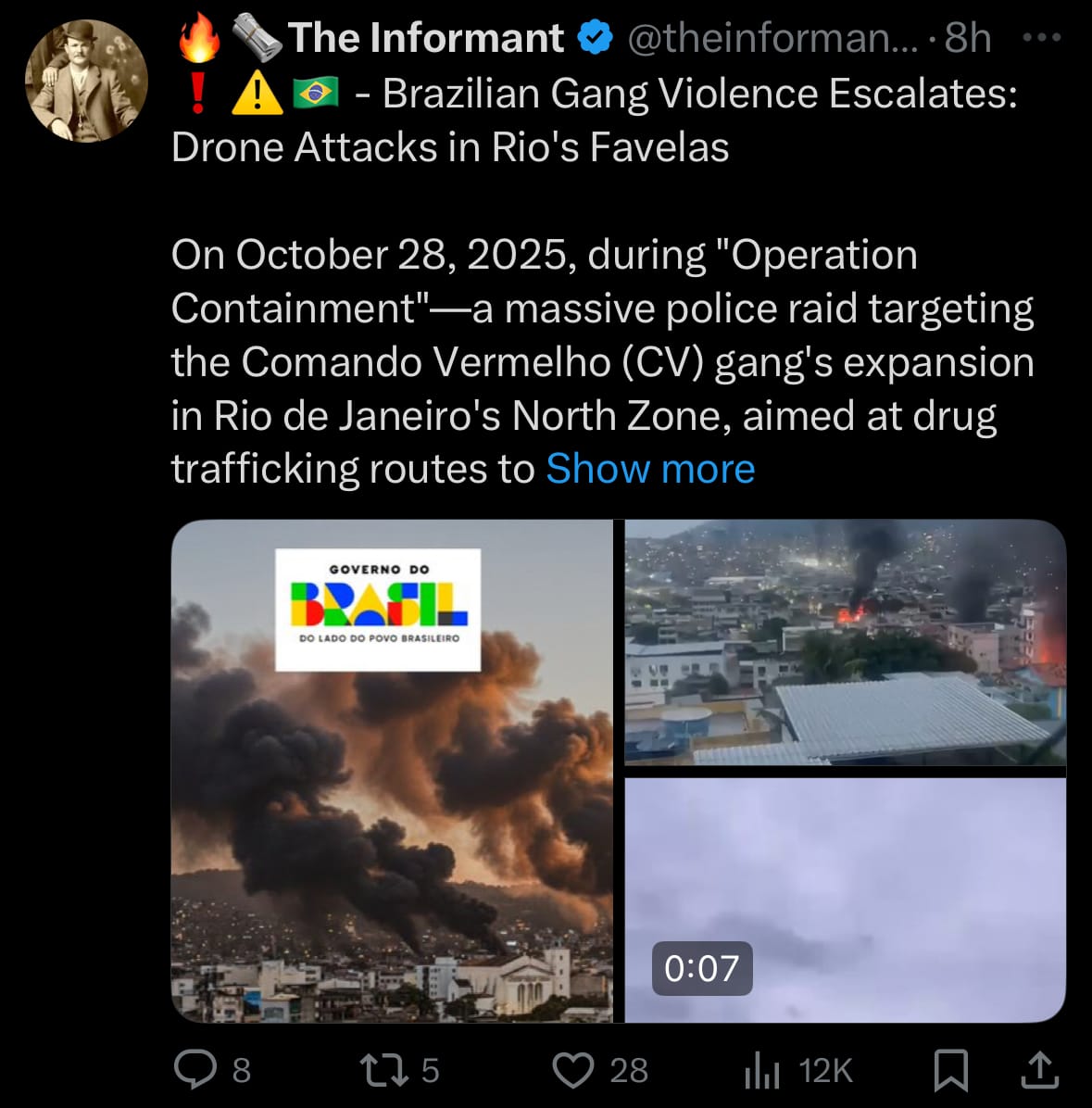Click the 12K views count
The image size is (1092, 1108).
coord(824,1070)
